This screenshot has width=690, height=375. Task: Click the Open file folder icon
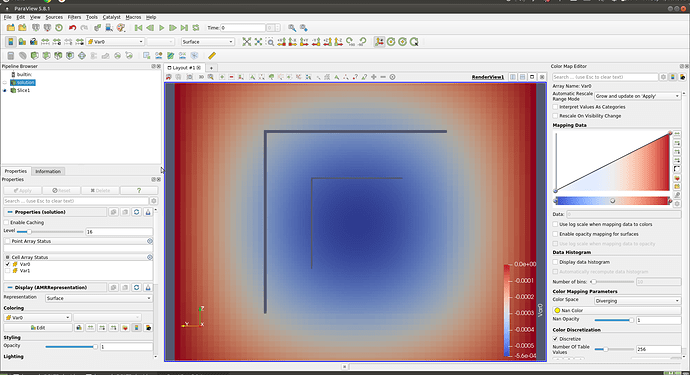[x=11, y=28]
